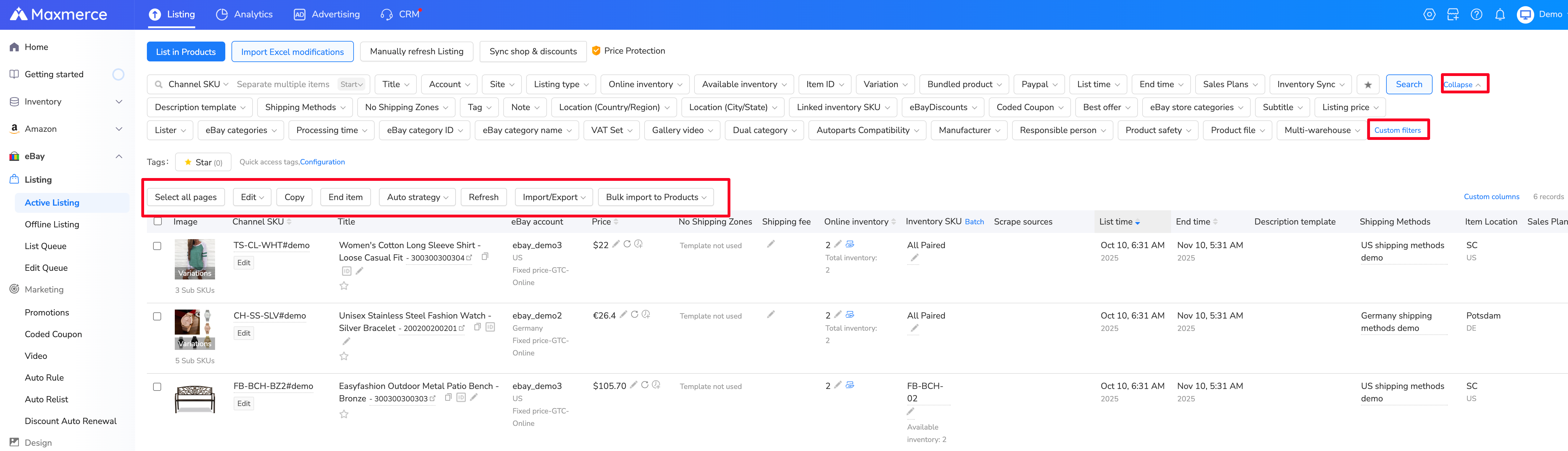Viewport: 1568px width, 451px height.
Task: Click inventory sync icon in Women's Shirt row
Action: click(x=850, y=244)
